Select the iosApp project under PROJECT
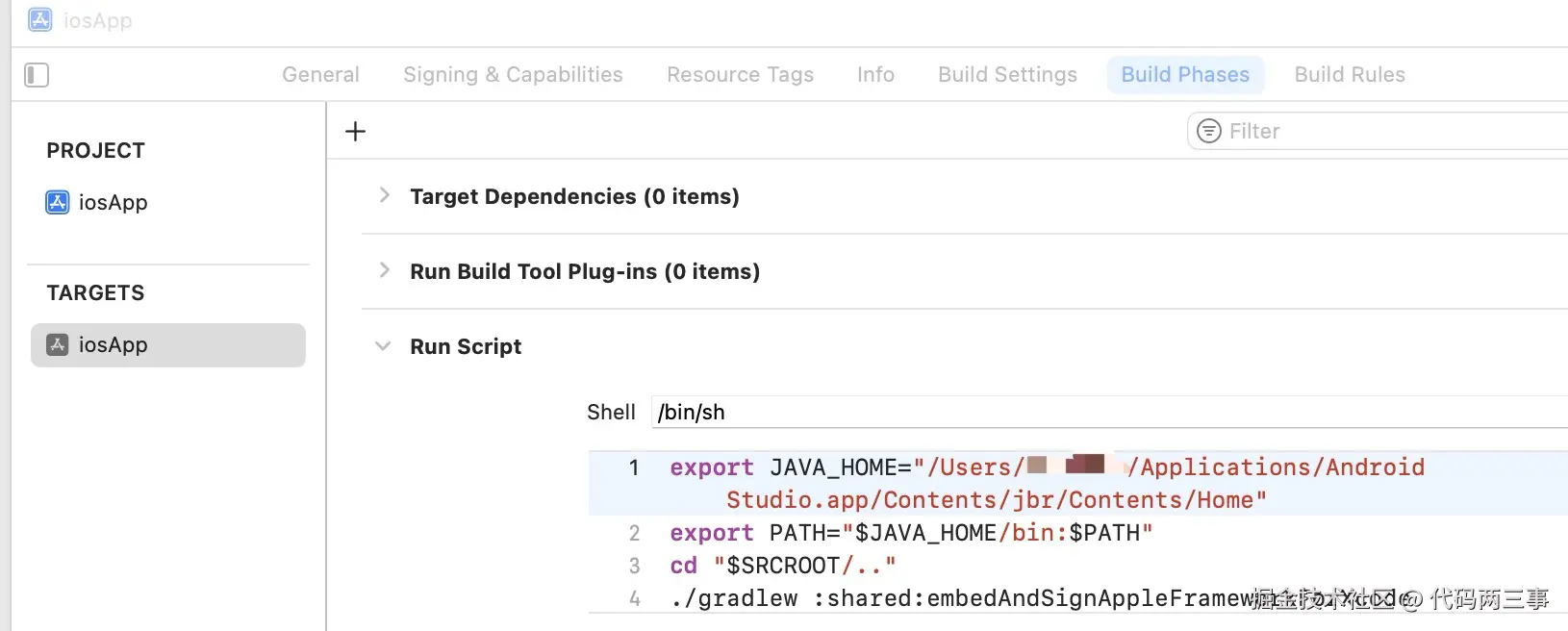This screenshot has width=1568, height=631. click(96, 202)
